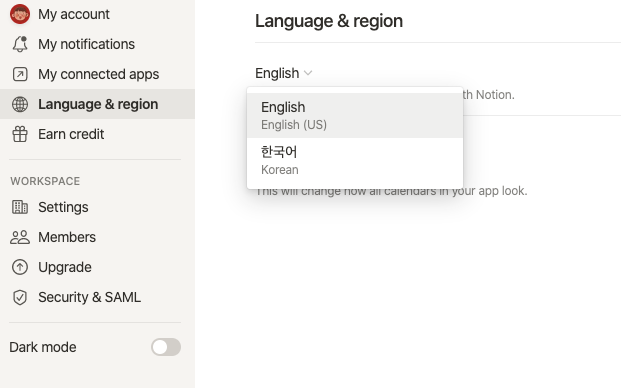Open the Members section

point(97,237)
